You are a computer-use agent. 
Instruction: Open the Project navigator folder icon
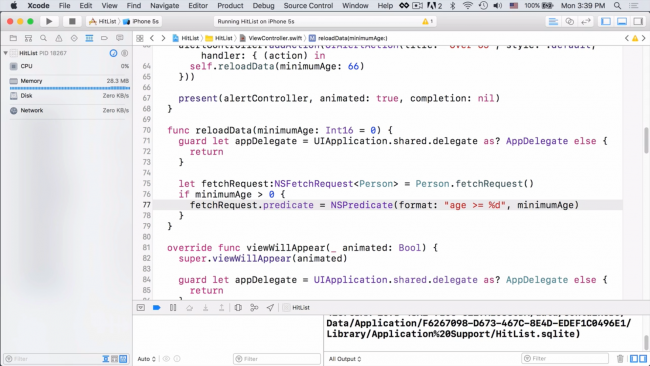pyautogui.click(x=13, y=38)
